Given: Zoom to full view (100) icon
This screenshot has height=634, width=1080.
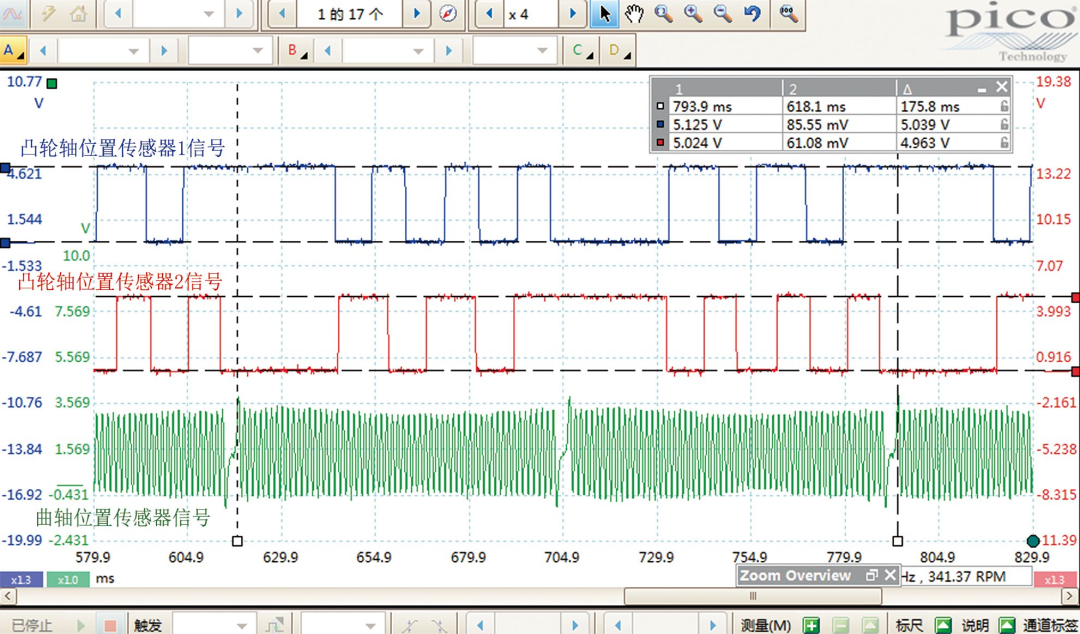Looking at the screenshot, I should [789, 14].
